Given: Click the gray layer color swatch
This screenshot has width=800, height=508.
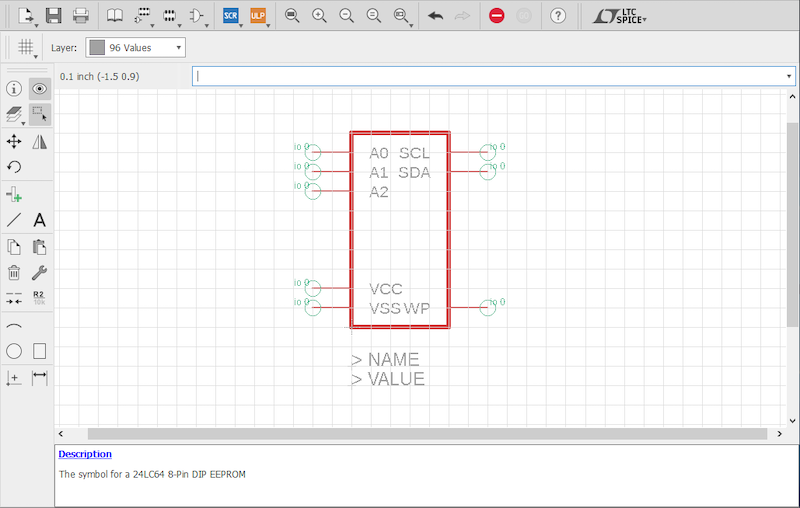Looking at the screenshot, I should pos(97,47).
